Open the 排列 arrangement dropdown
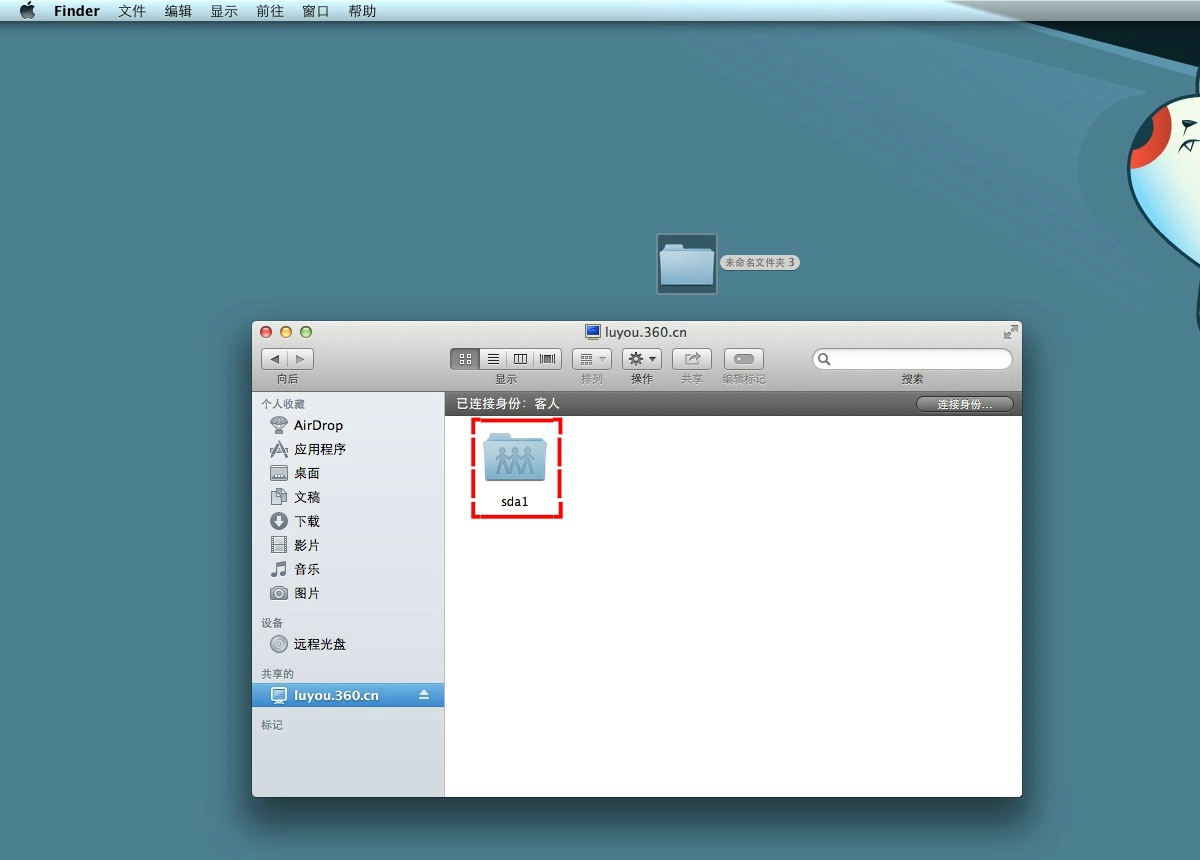 click(592, 359)
